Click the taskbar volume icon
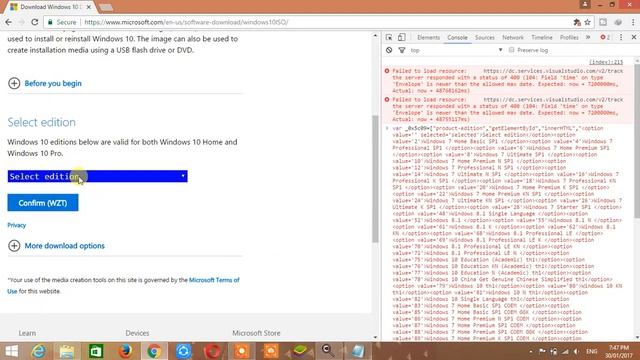The image size is (640, 360). pos(576,351)
